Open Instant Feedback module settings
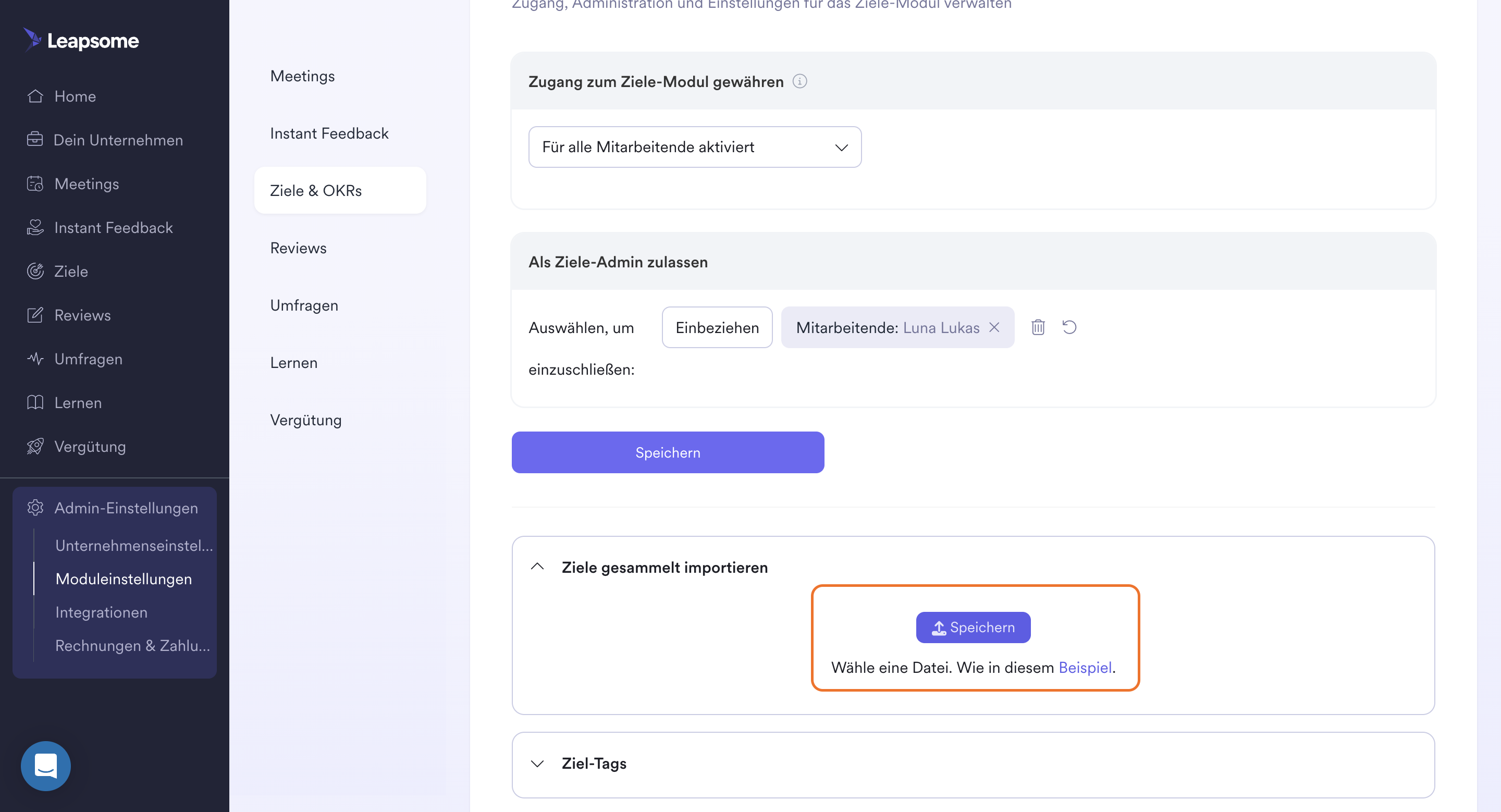 [x=329, y=133]
